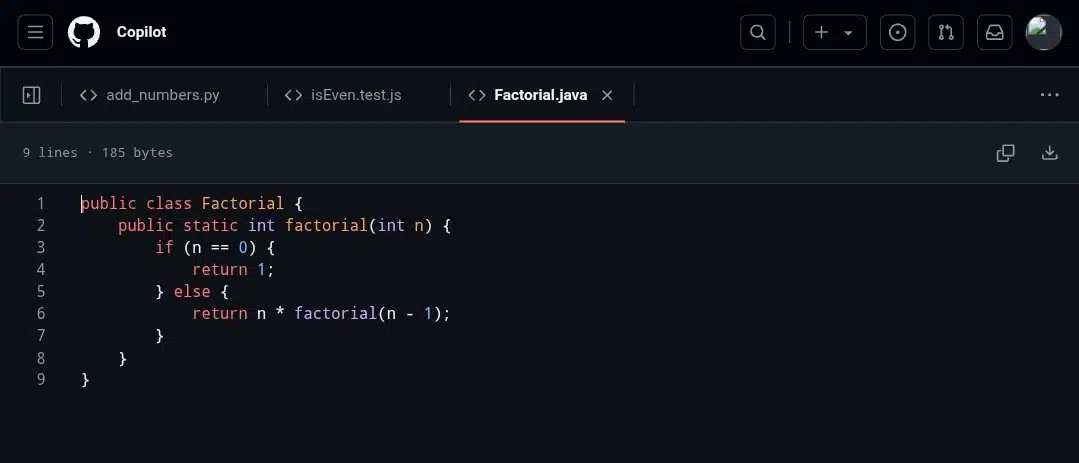Open the Copilot page link
The width and height of the screenshot is (1079, 463).
(141, 32)
